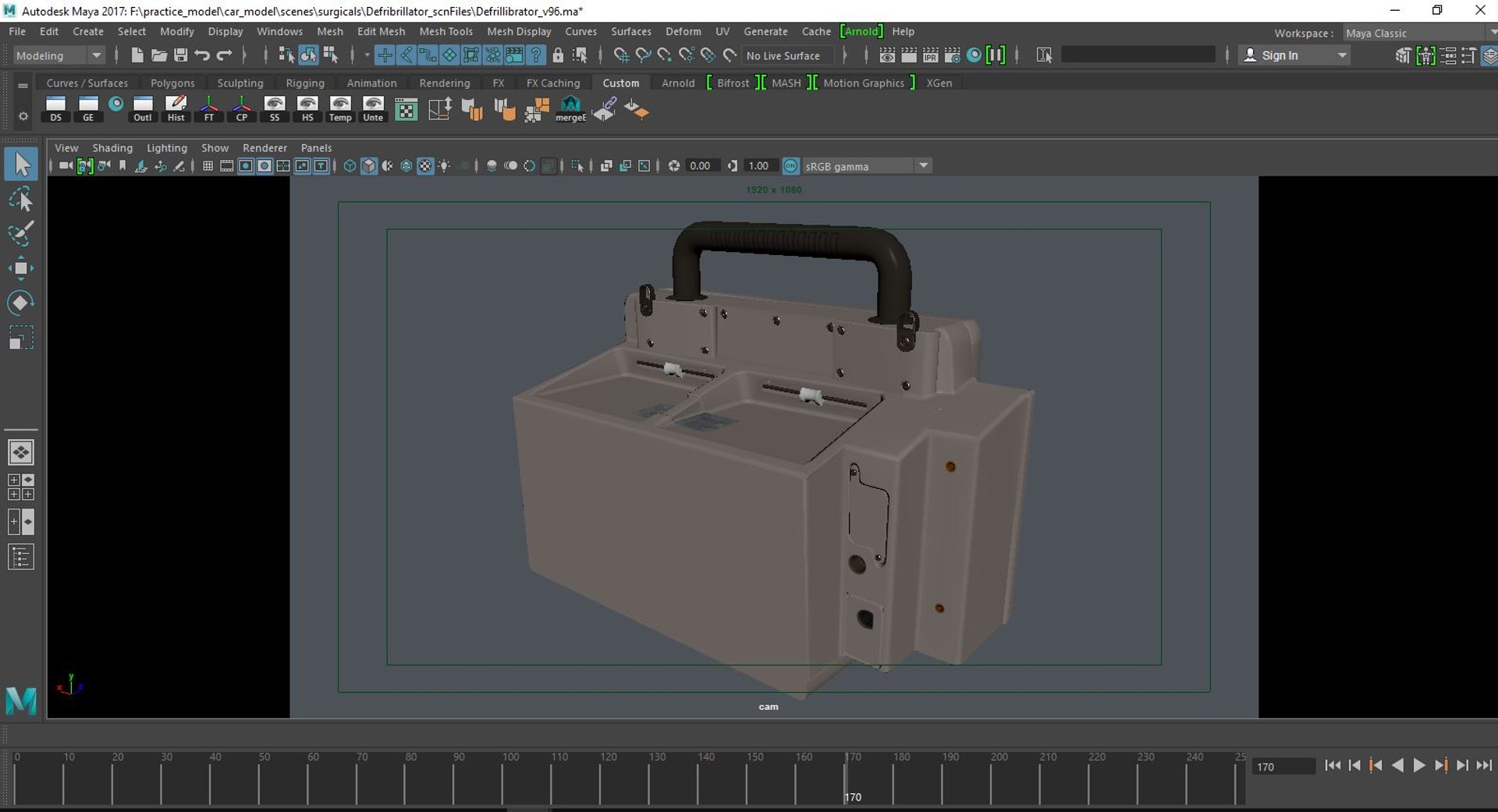
Task: Click the mergeE shelf button
Action: [570, 109]
